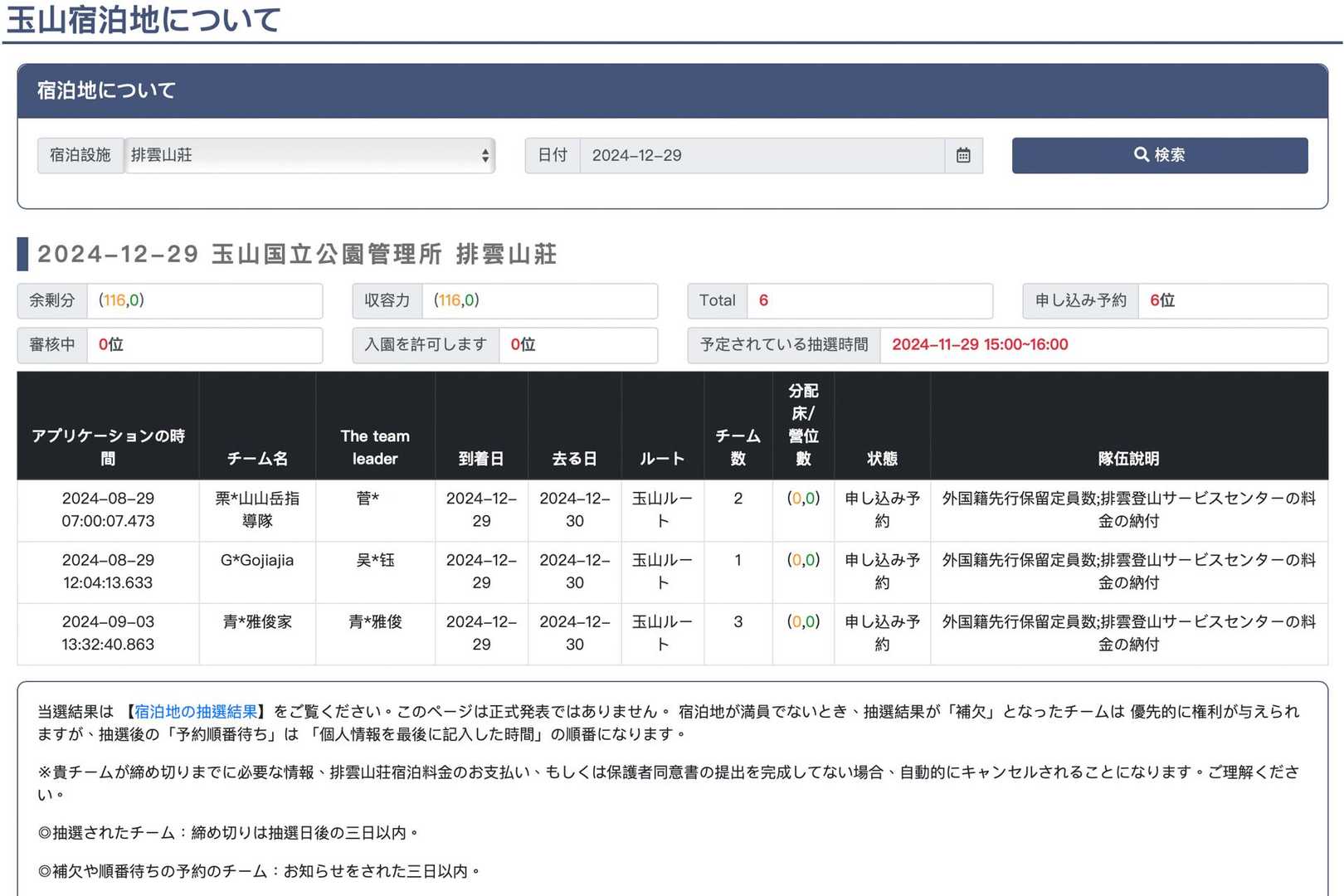Click the 日付 date field with 2024-12-29

pyautogui.click(x=761, y=155)
